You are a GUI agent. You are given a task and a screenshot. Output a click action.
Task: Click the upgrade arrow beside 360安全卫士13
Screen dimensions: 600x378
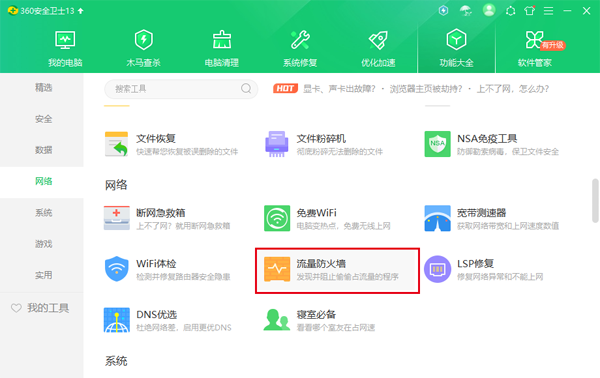[x=80, y=11]
